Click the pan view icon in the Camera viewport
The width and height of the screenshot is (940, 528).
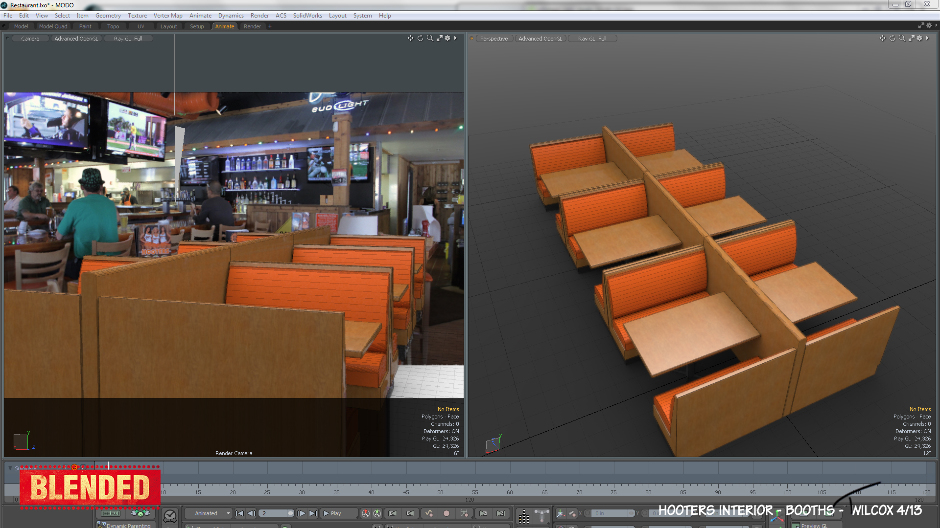410,38
